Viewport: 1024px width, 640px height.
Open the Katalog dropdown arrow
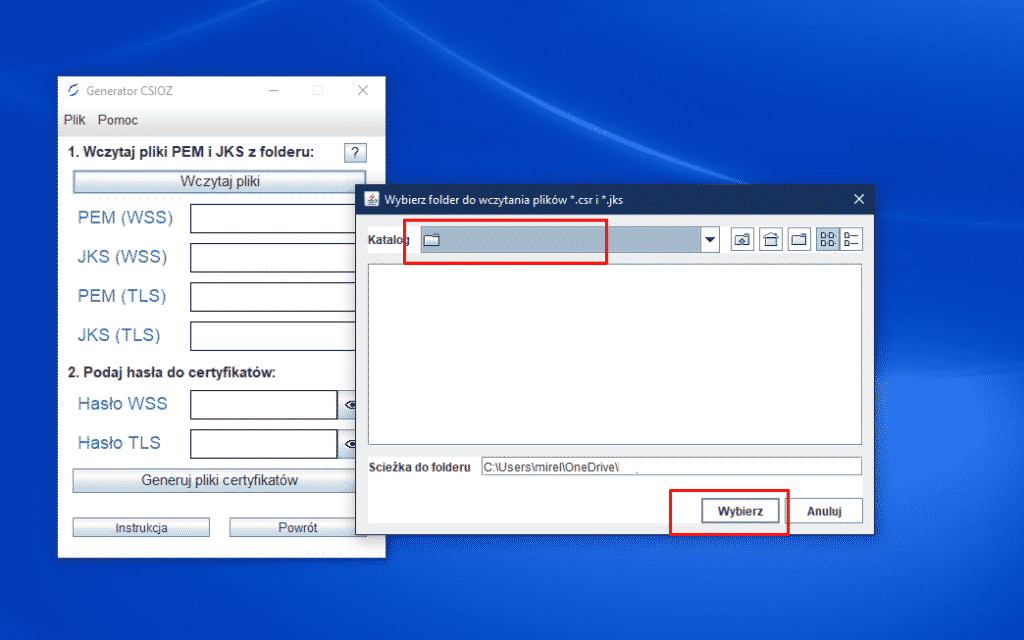pos(710,240)
